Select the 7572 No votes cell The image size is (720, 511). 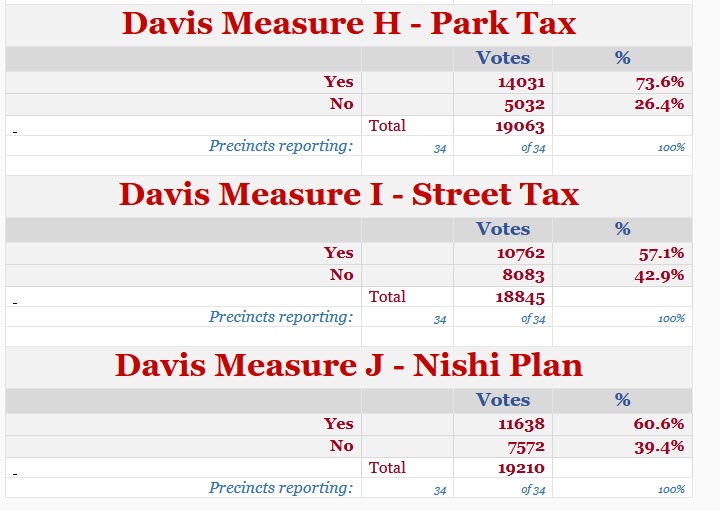tap(523, 446)
